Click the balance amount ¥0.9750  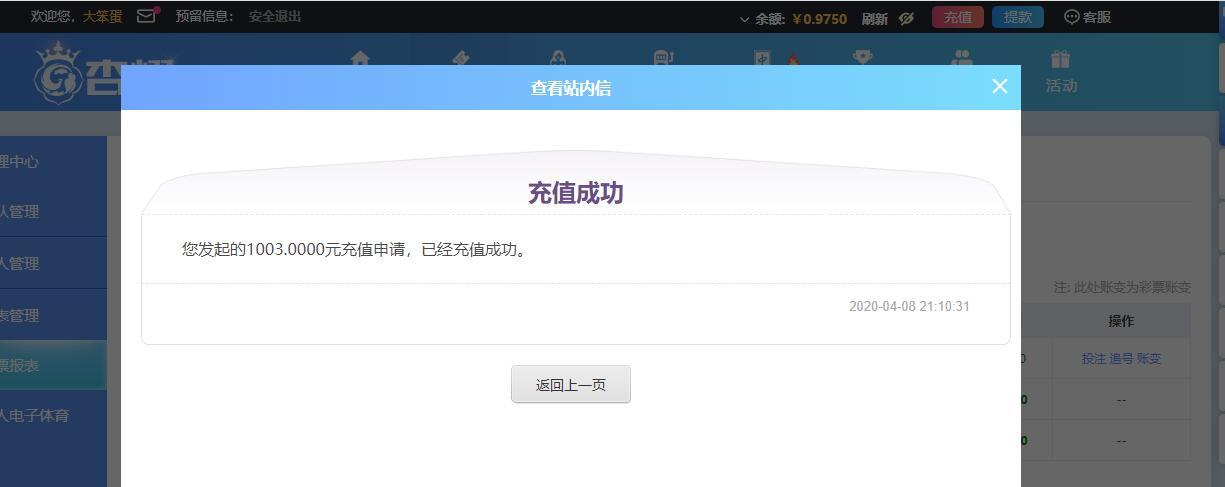pyautogui.click(x=819, y=18)
